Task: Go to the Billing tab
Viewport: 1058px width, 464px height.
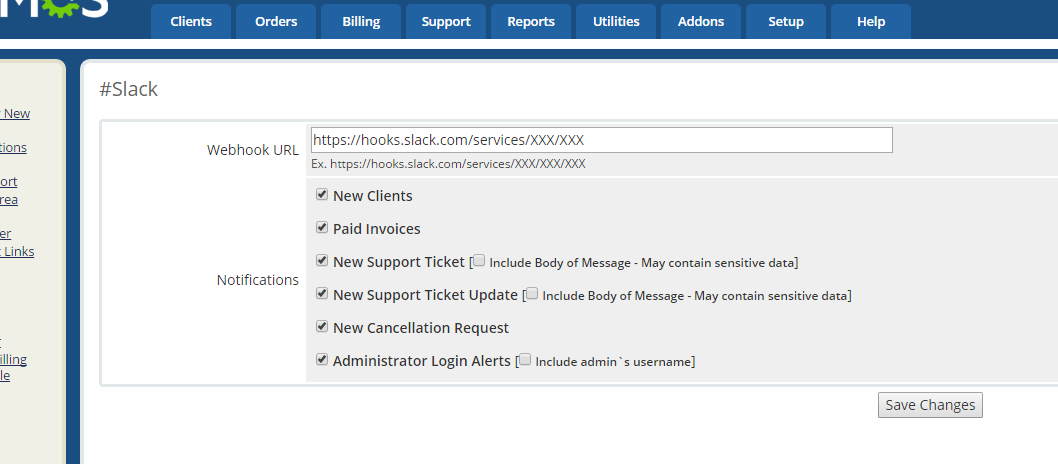Action: [361, 21]
